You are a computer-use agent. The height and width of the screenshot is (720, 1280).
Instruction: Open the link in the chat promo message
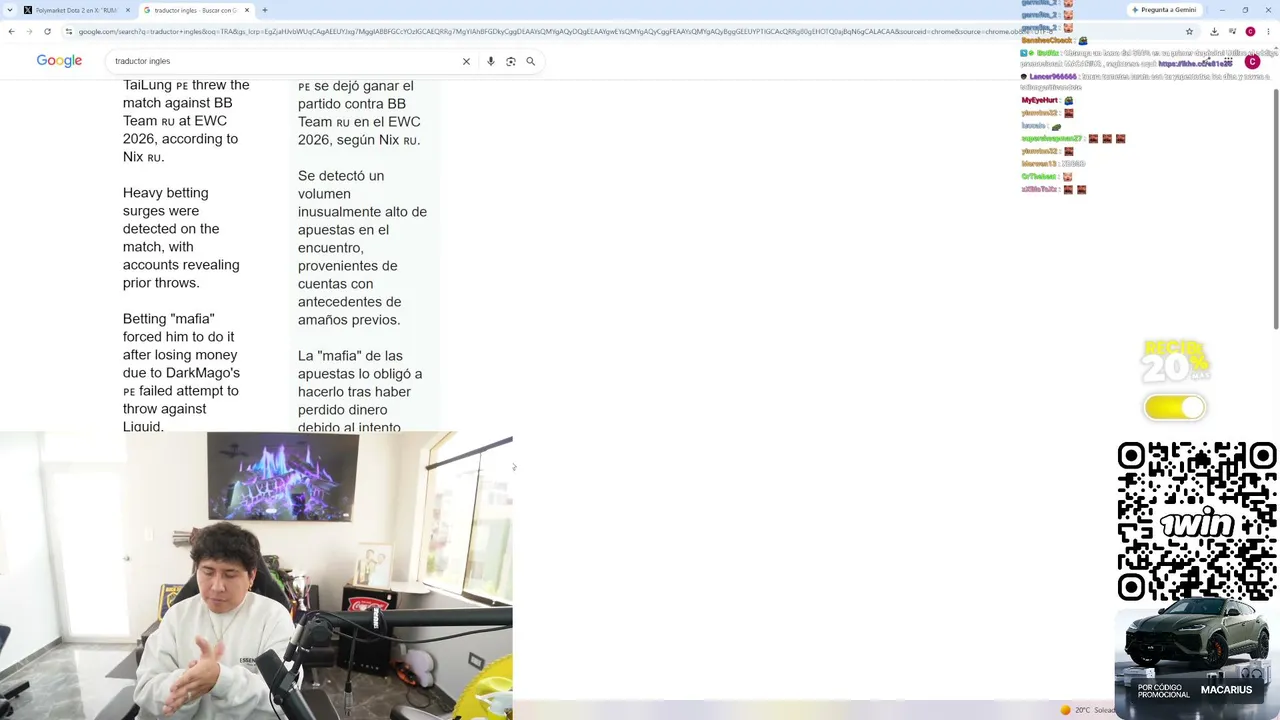point(1195,63)
